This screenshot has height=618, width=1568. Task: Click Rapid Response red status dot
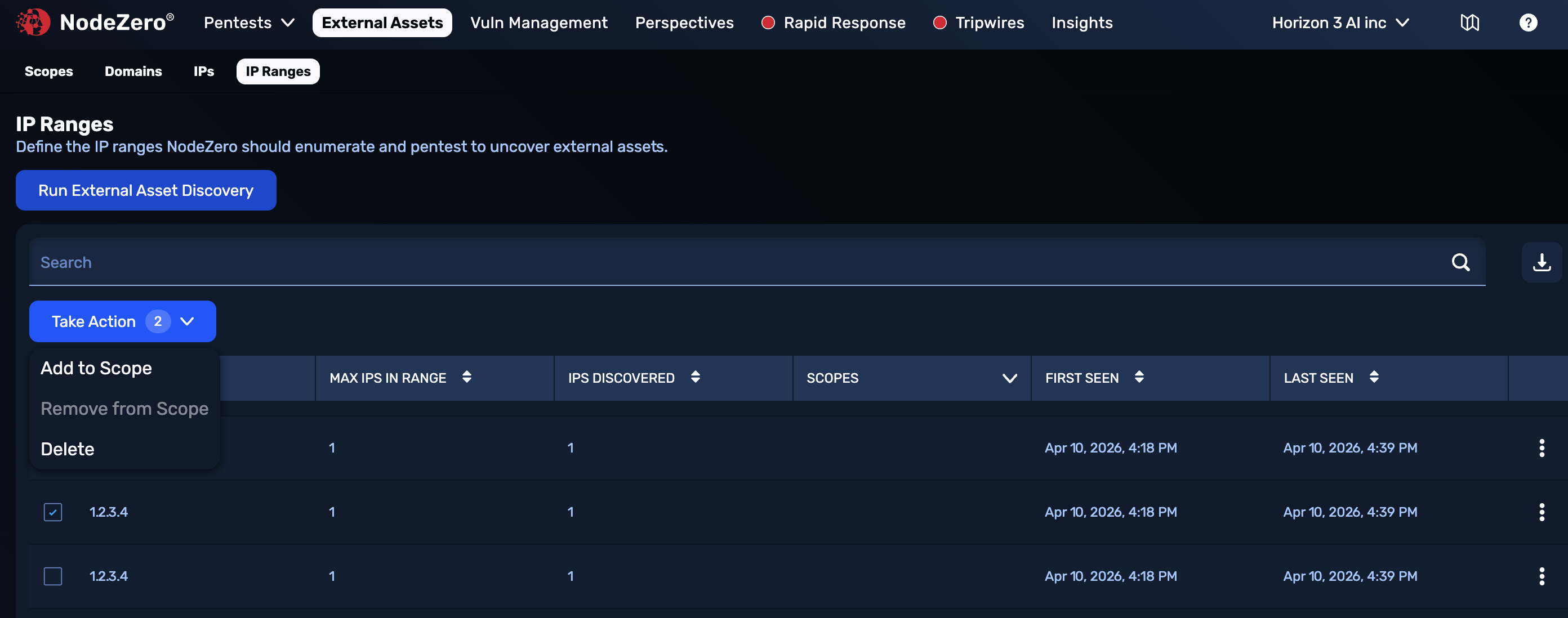tap(768, 23)
